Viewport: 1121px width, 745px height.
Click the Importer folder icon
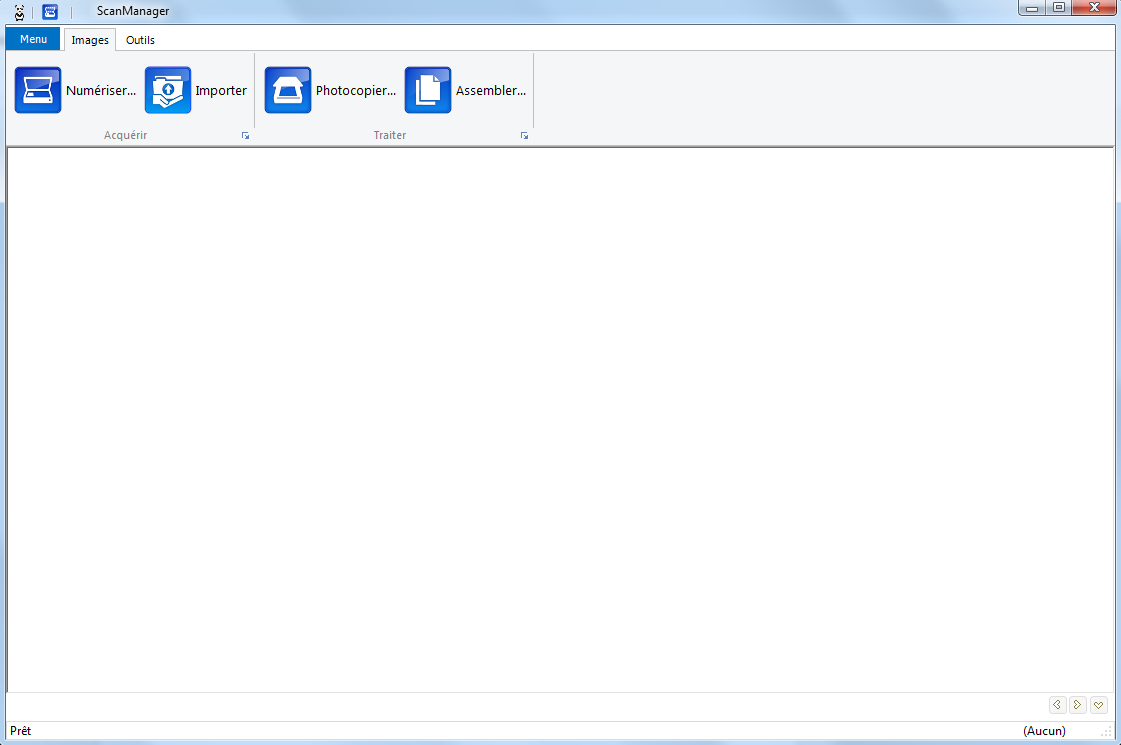(x=167, y=90)
